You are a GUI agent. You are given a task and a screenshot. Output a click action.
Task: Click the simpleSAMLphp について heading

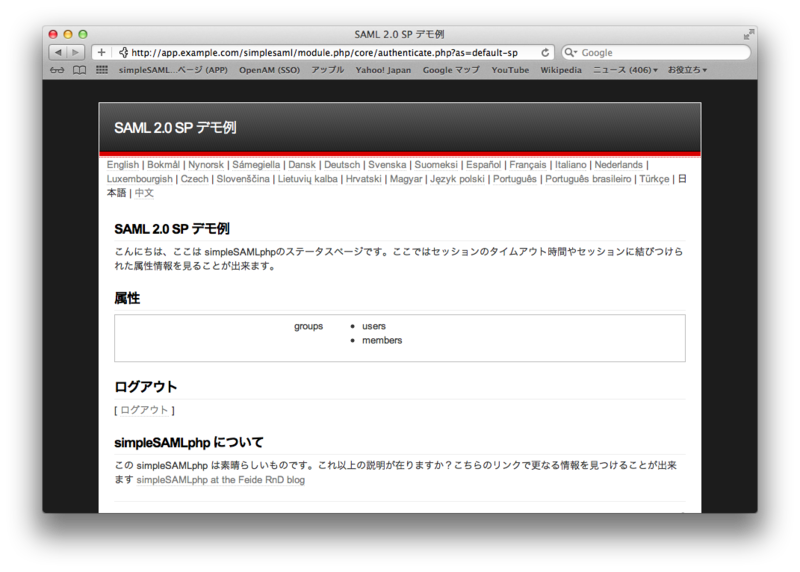coord(189,442)
